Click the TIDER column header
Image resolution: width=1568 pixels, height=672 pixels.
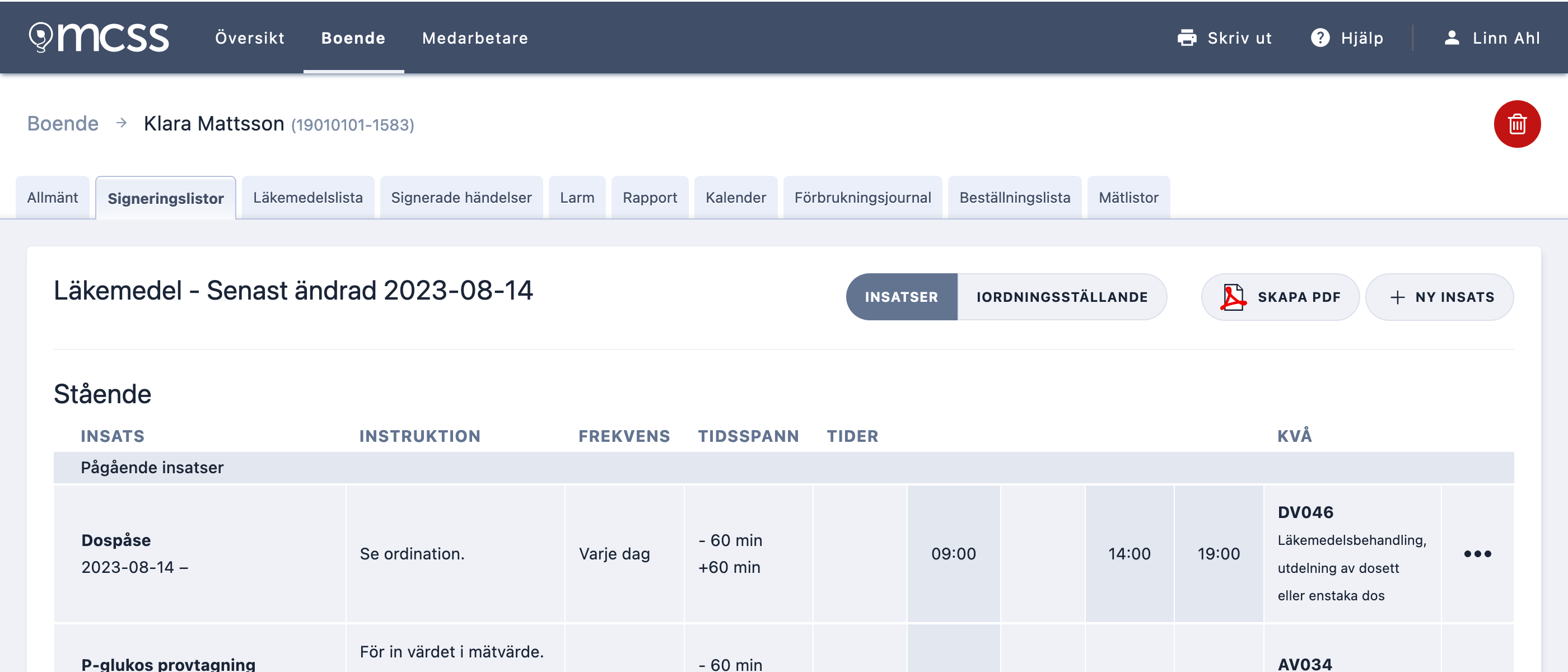click(x=852, y=436)
